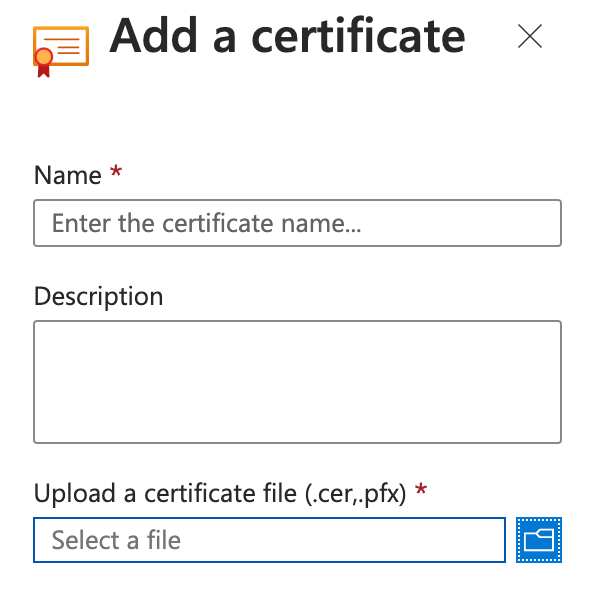Click the Description label text
The width and height of the screenshot is (590, 600).
point(98,297)
